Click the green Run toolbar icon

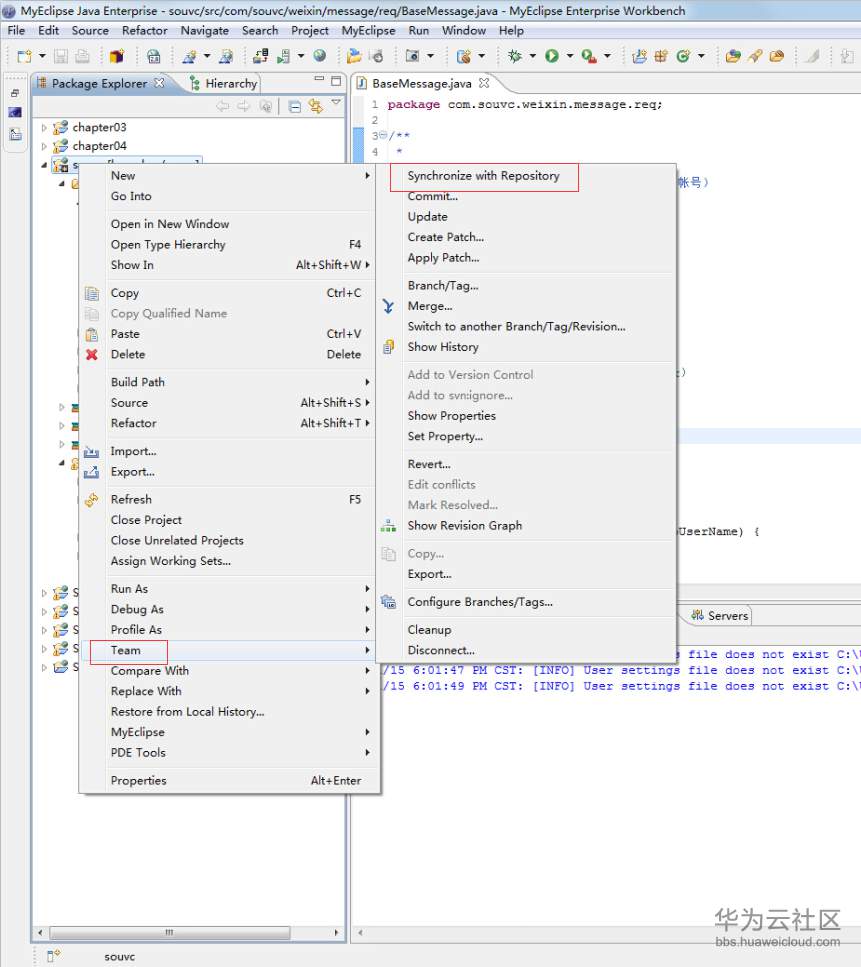pos(552,56)
